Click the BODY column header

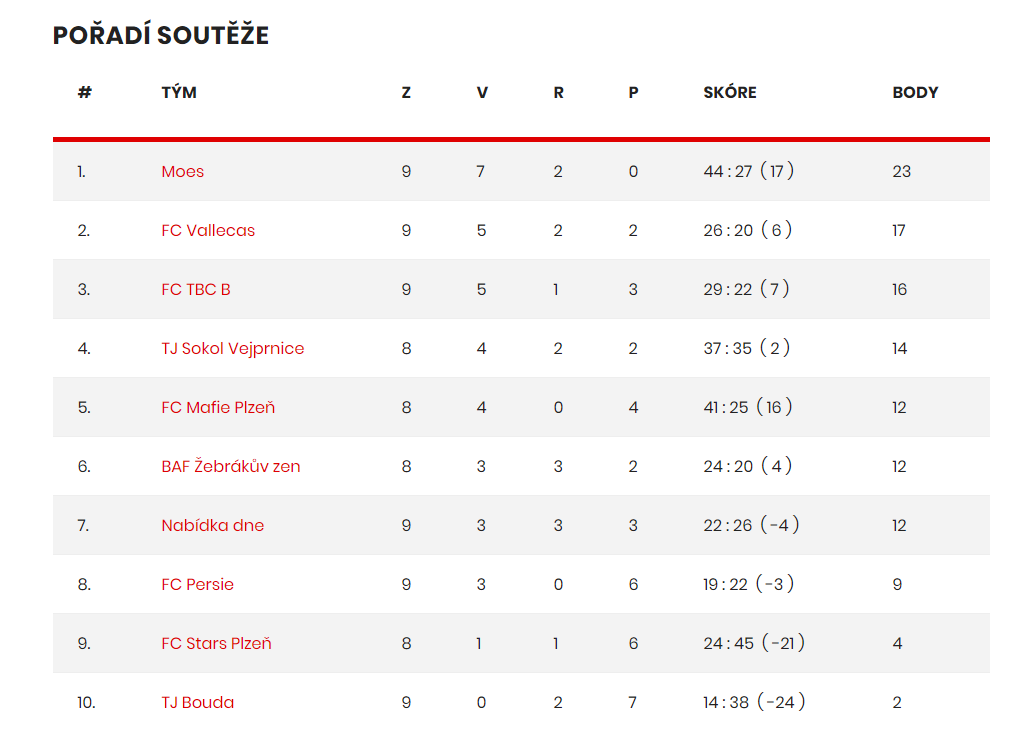click(x=915, y=93)
